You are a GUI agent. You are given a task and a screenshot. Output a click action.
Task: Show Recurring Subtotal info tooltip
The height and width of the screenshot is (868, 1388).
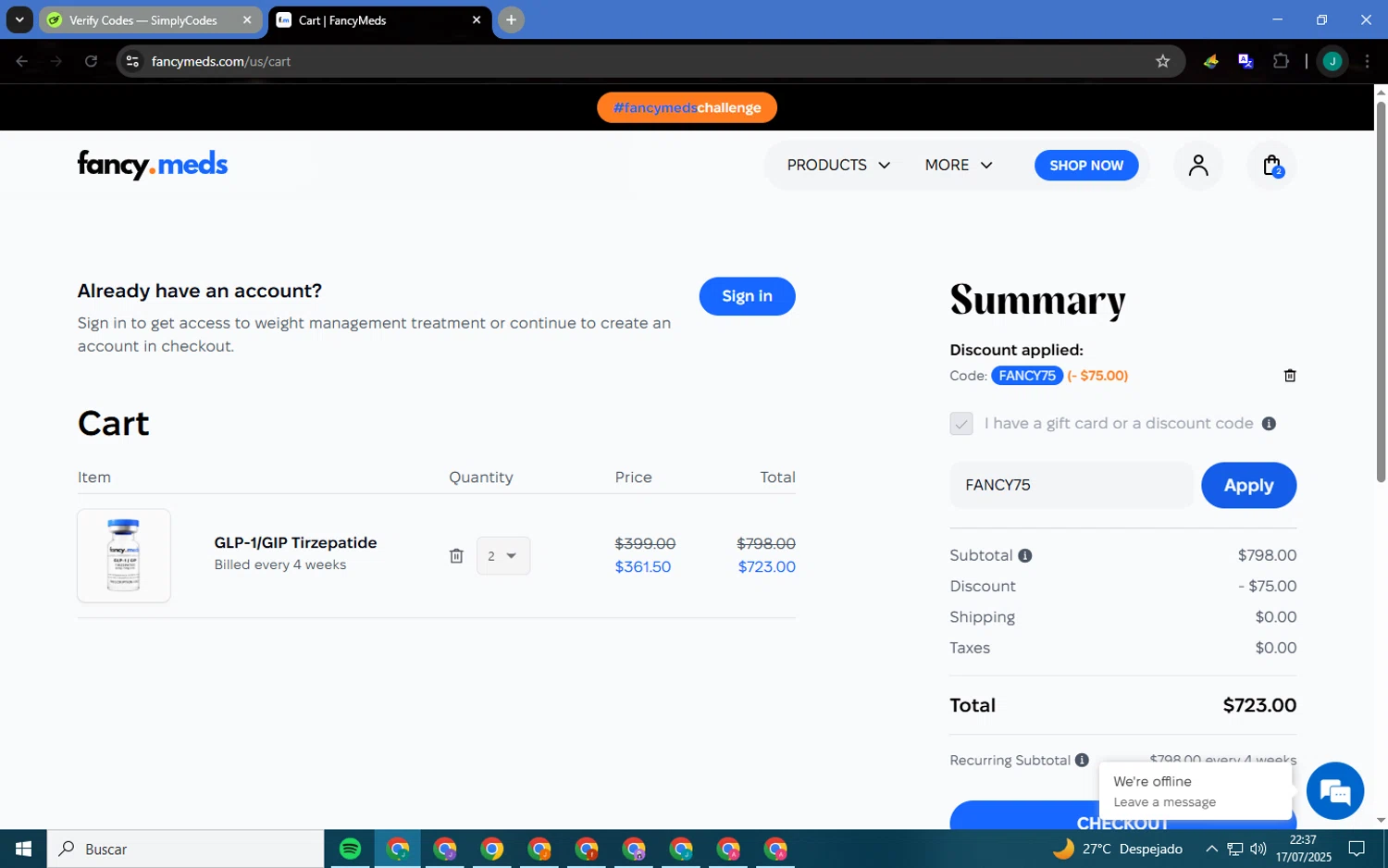pos(1082,761)
